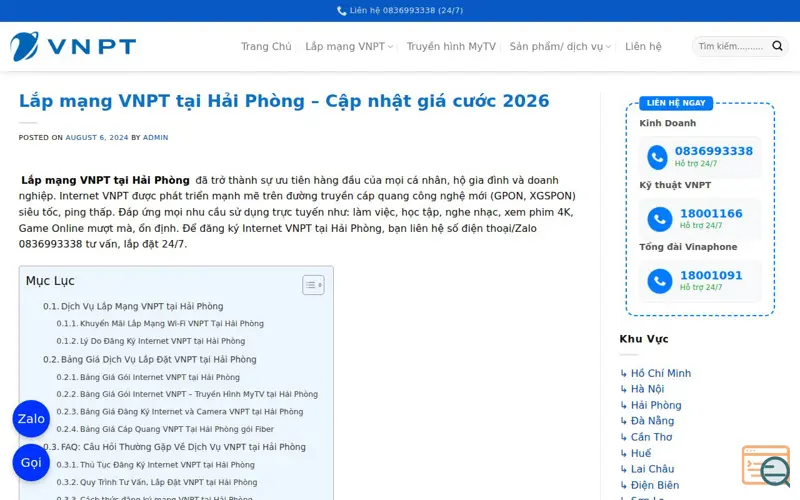The image size is (800, 500).
Task: Open Hà Nội area link
Action: [647, 389]
